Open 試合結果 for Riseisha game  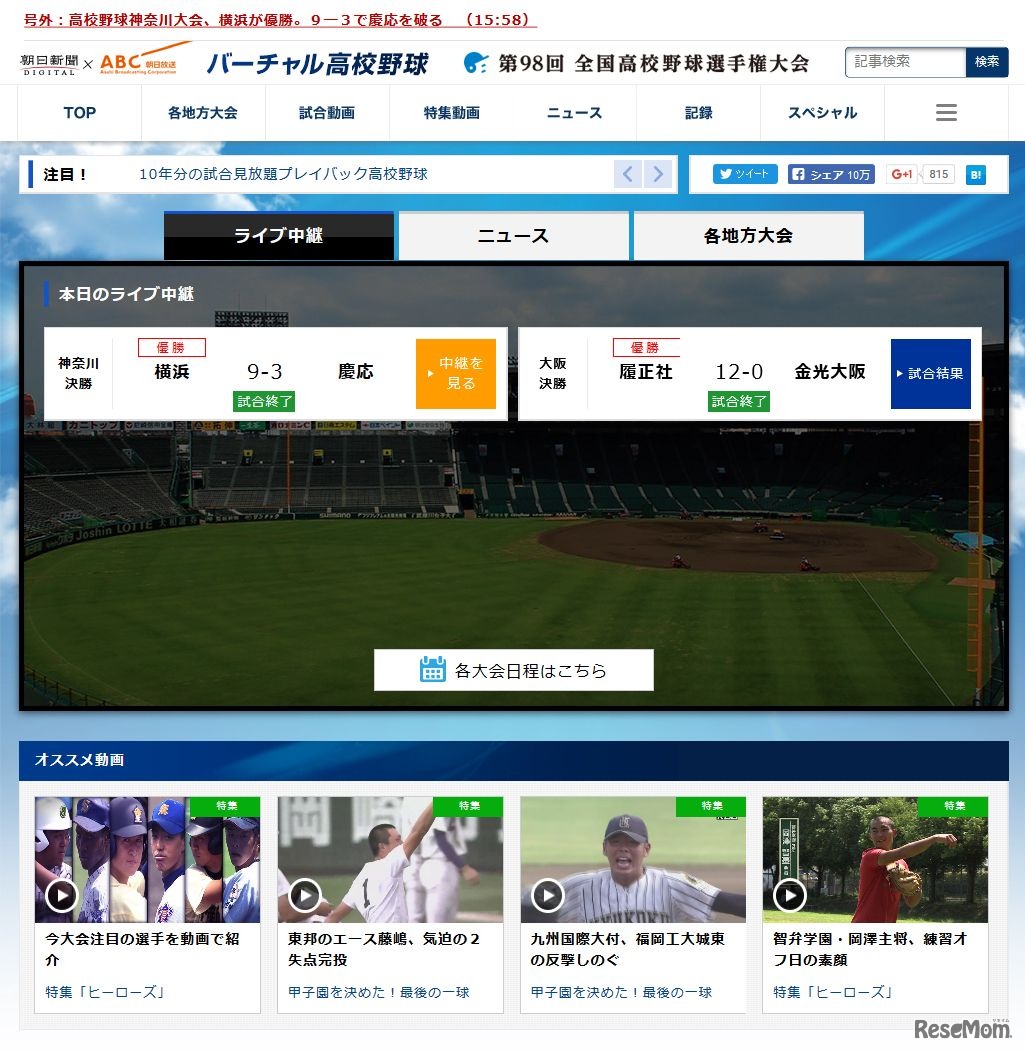tap(930, 373)
